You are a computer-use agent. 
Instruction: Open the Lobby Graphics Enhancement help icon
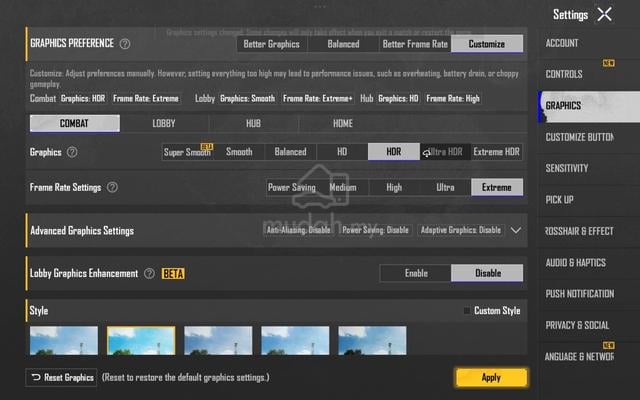(x=149, y=273)
